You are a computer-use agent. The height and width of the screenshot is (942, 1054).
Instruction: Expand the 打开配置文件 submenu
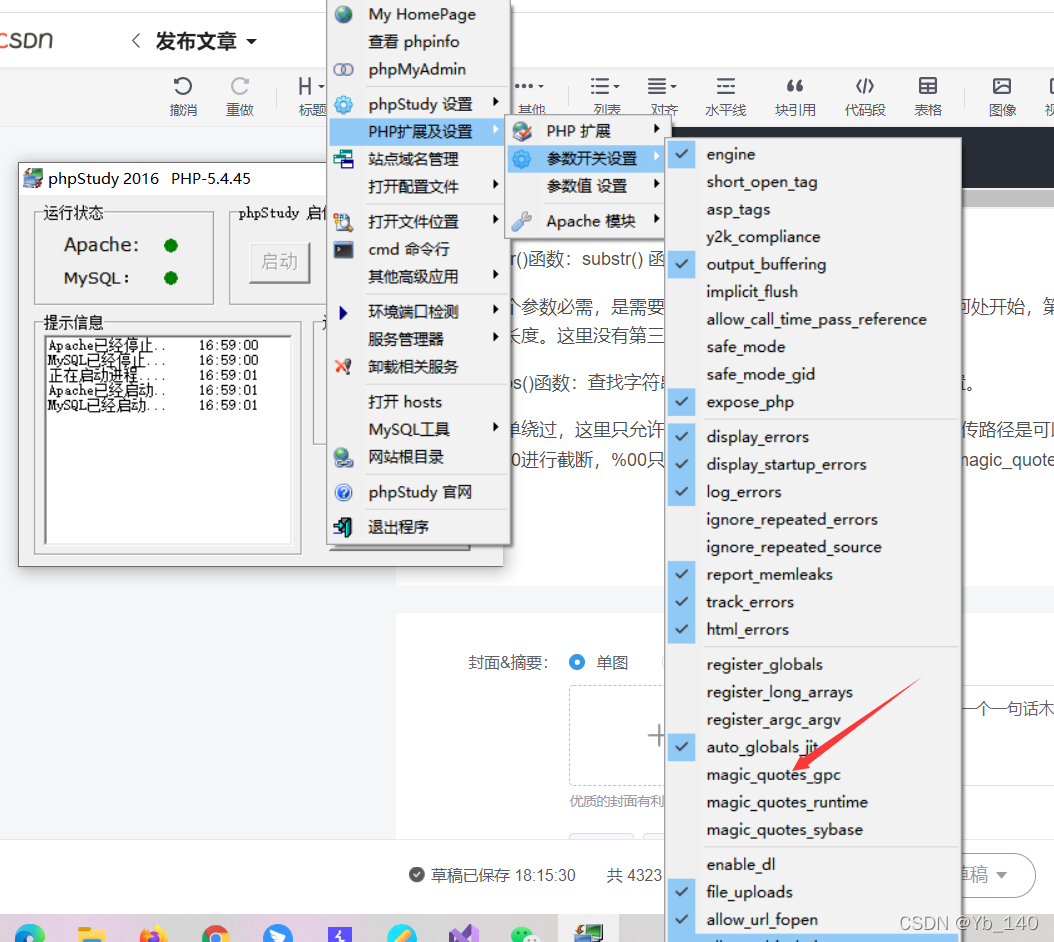click(x=418, y=186)
